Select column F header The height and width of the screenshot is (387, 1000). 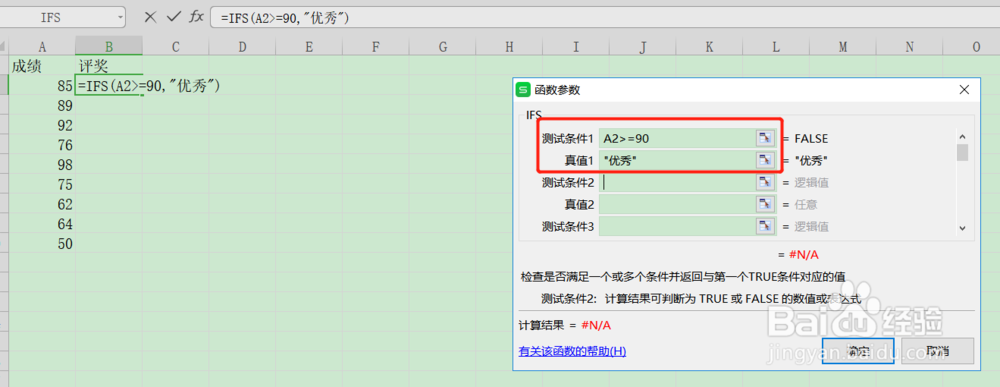[x=376, y=46]
